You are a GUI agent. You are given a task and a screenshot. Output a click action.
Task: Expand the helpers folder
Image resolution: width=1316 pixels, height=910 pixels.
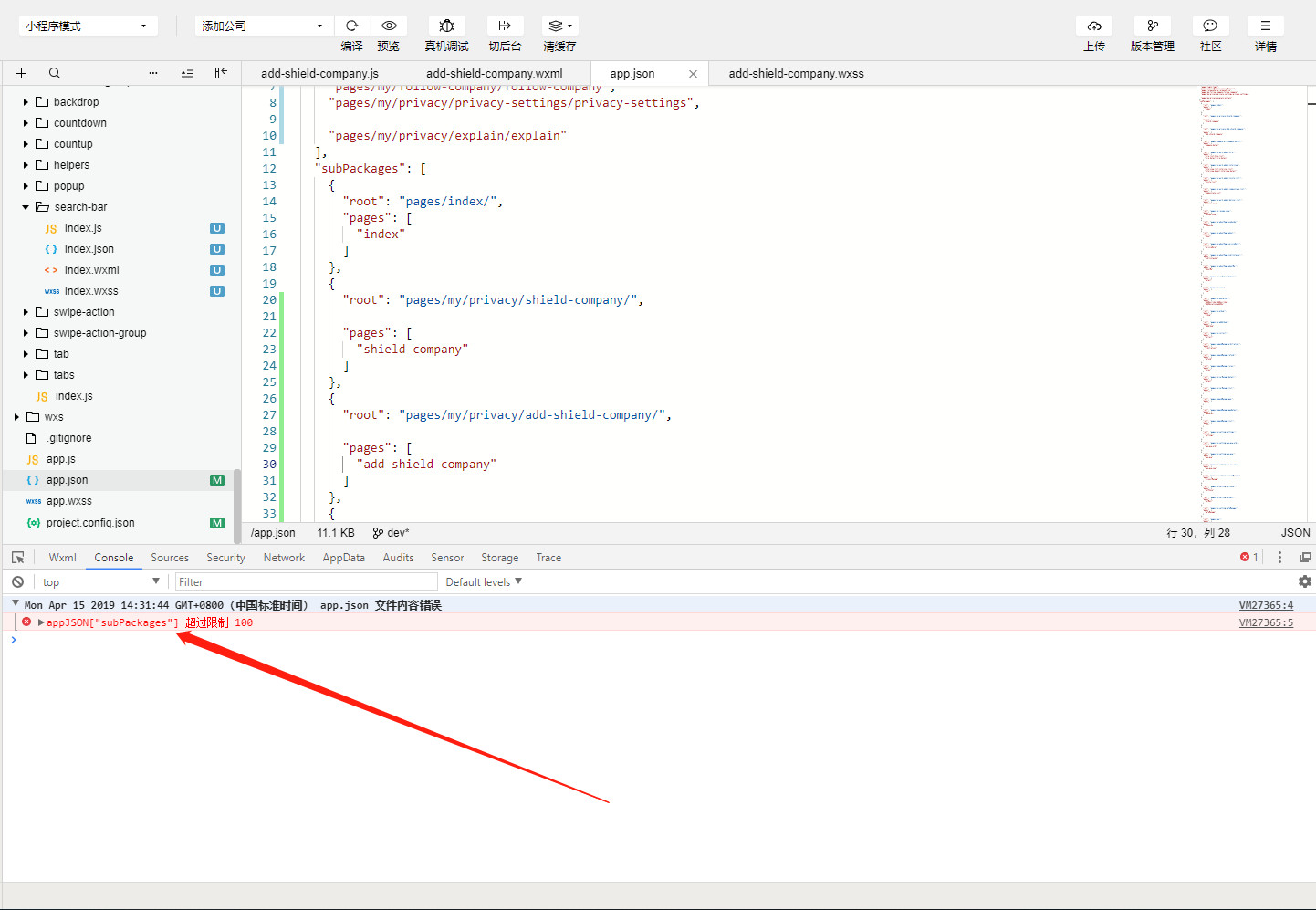26,165
